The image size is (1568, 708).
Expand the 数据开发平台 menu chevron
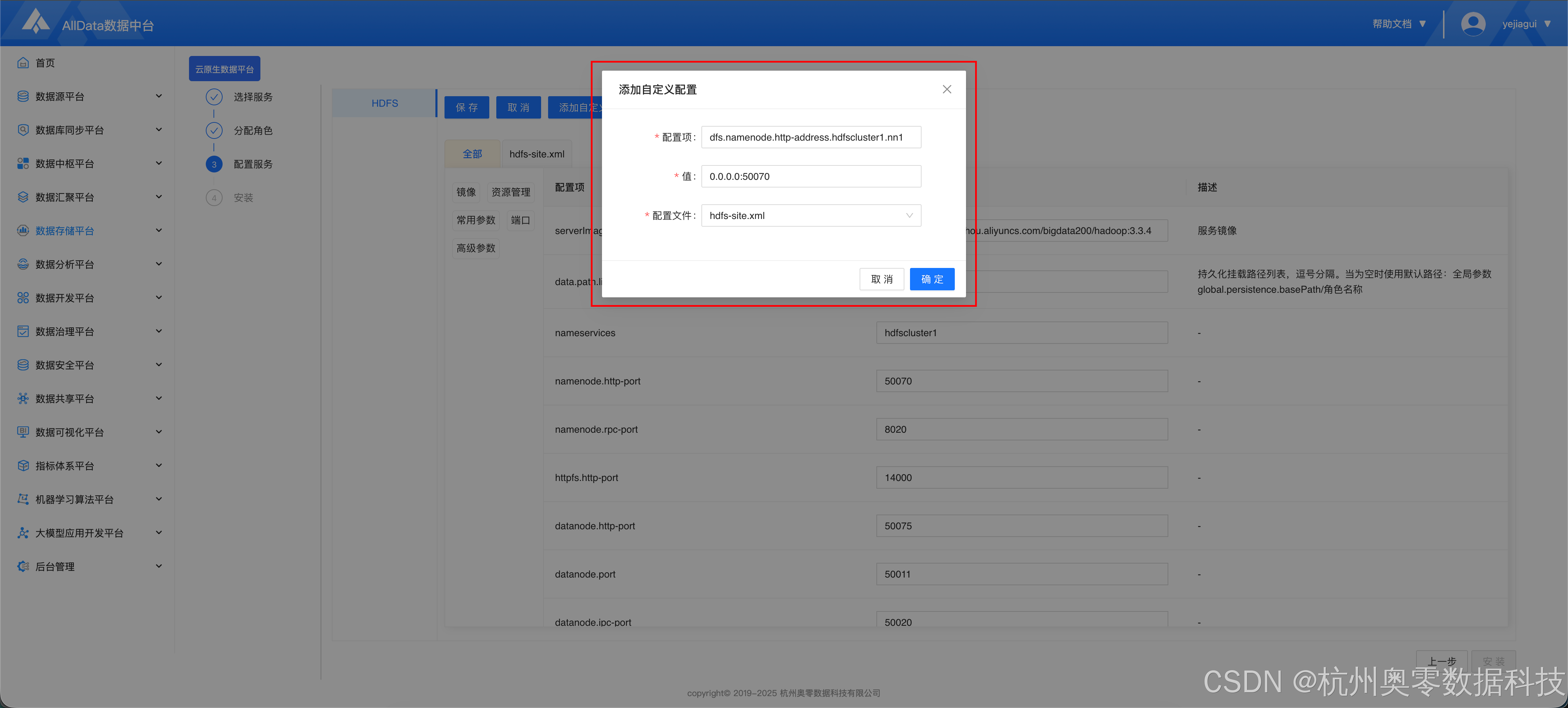pos(159,297)
